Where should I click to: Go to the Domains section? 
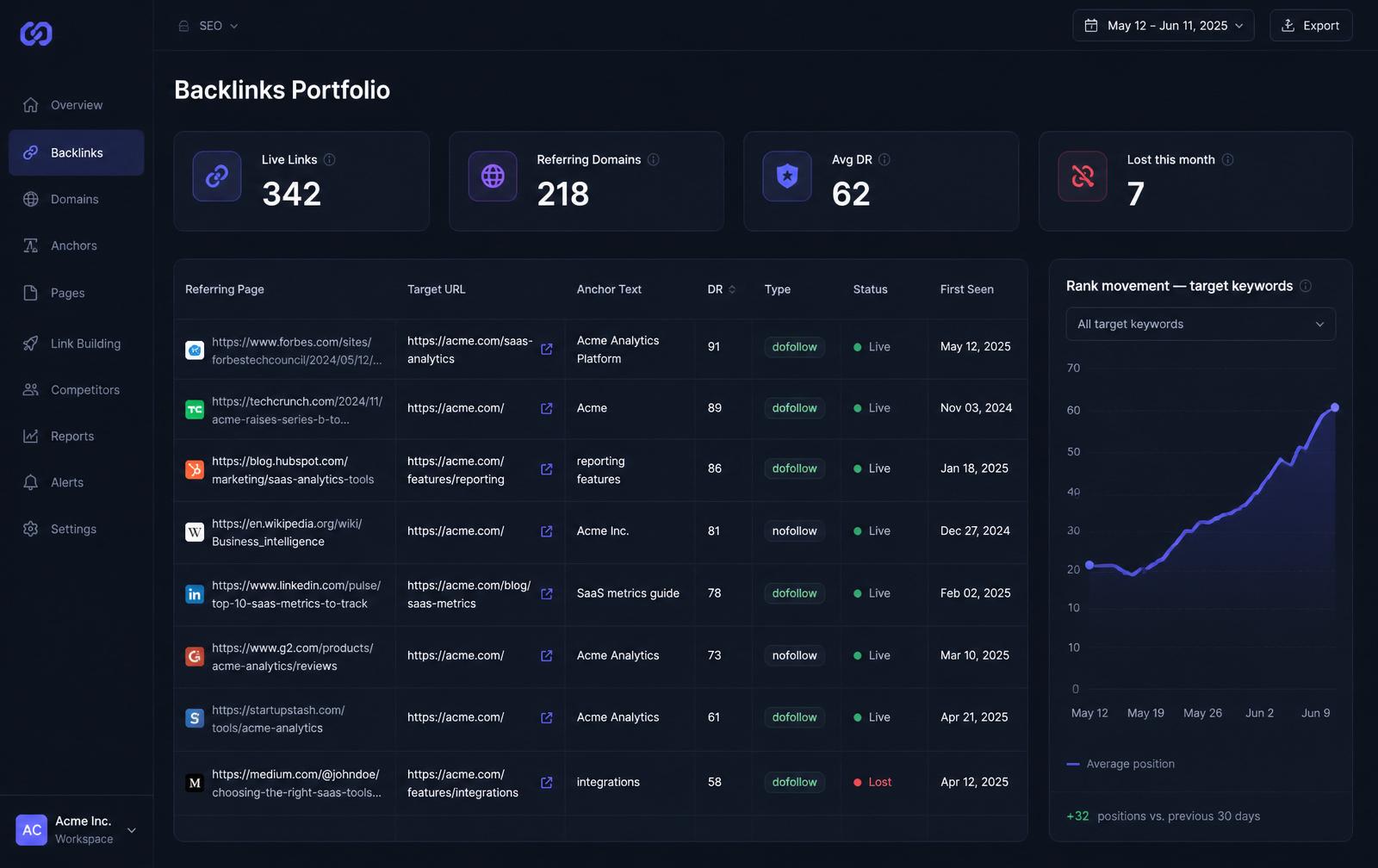click(76, 199)
